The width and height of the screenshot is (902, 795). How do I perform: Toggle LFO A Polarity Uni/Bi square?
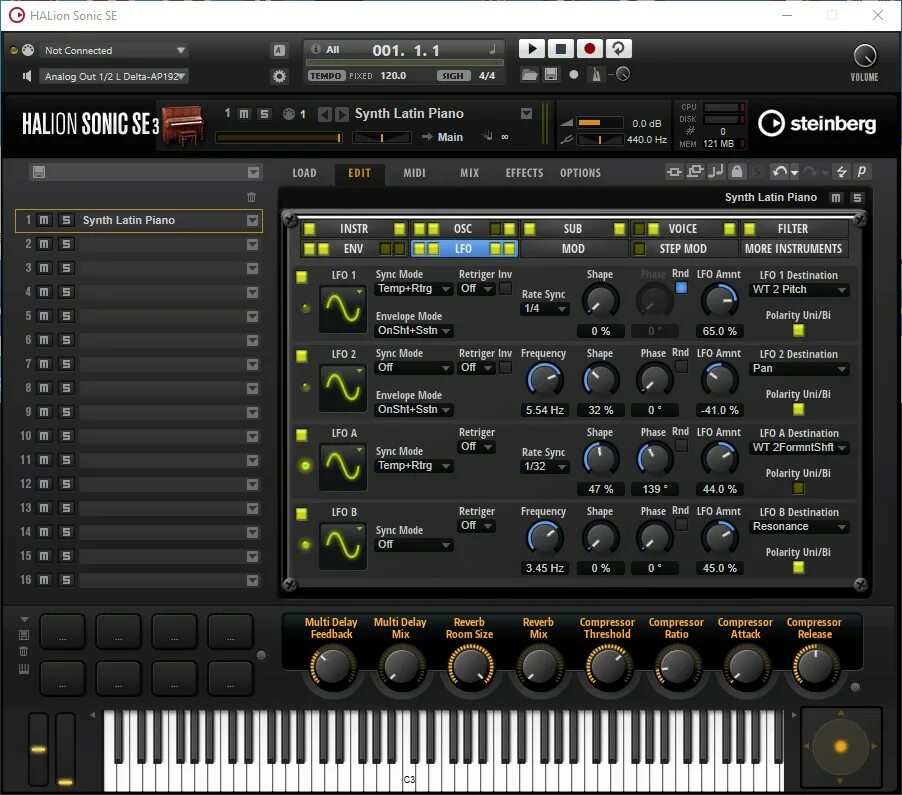pyautogui.click(x=798, y=488)
